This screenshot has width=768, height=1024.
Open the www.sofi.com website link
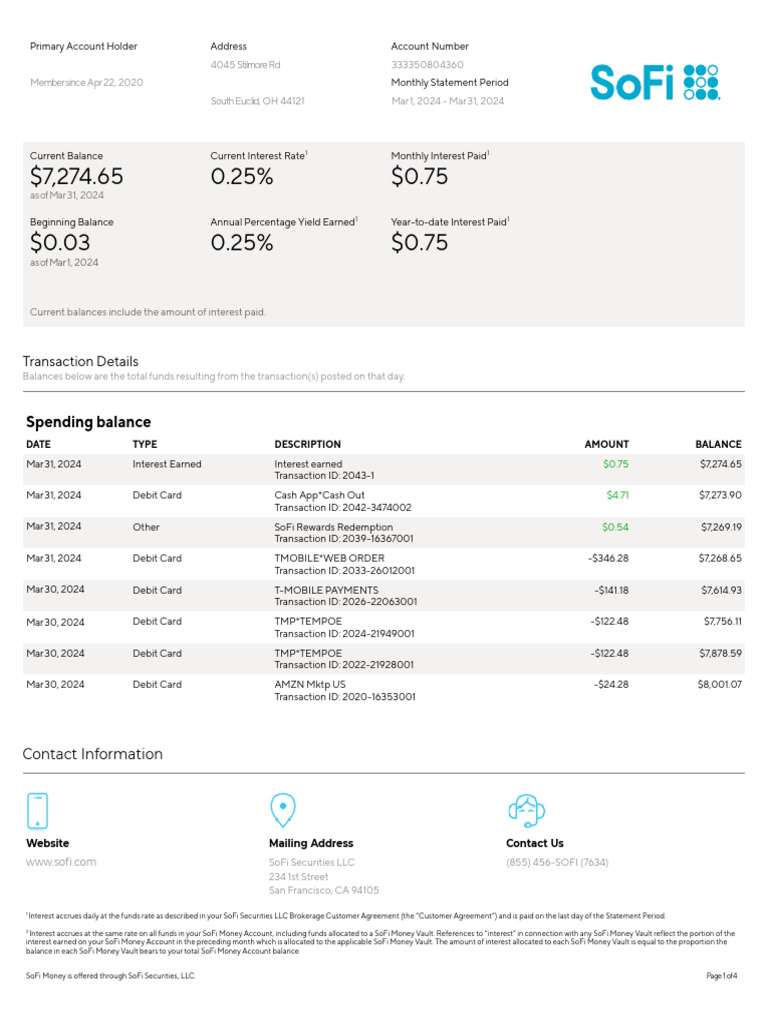pos(61,862)
